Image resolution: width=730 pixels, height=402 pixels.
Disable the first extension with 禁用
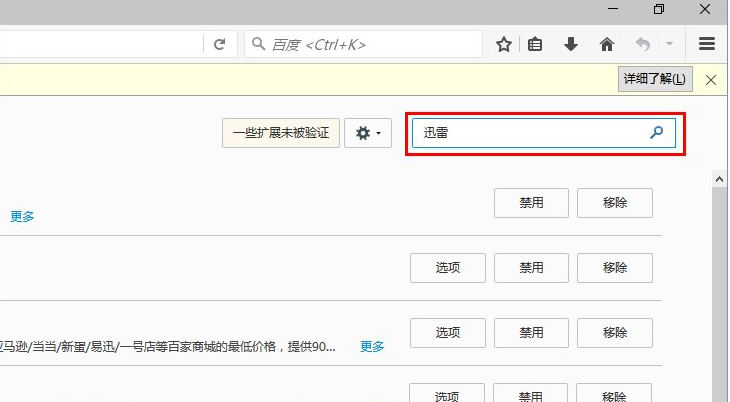tap(531, 202)
